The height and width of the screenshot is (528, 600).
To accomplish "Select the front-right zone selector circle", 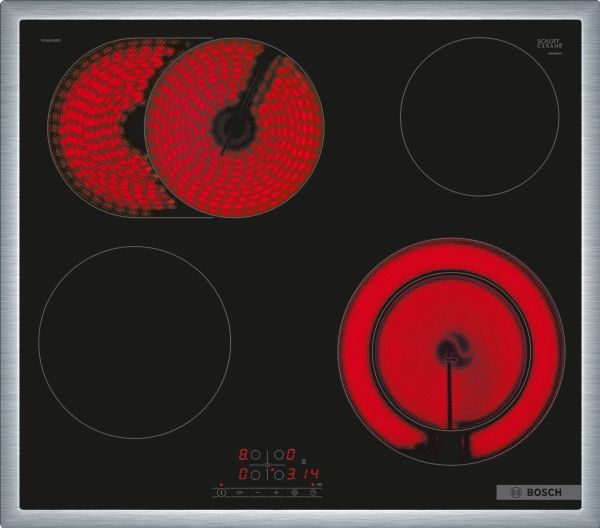I will coord(279,475).
